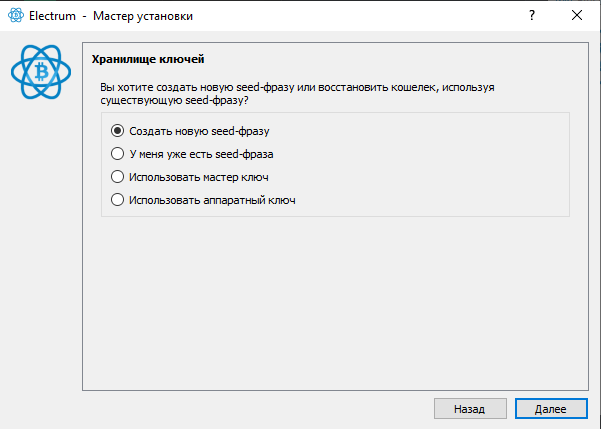This screenshot has height=429, width=601.
Task: Select the "Создать новую seed-фразу" radio circle
Action: point(118,131)
